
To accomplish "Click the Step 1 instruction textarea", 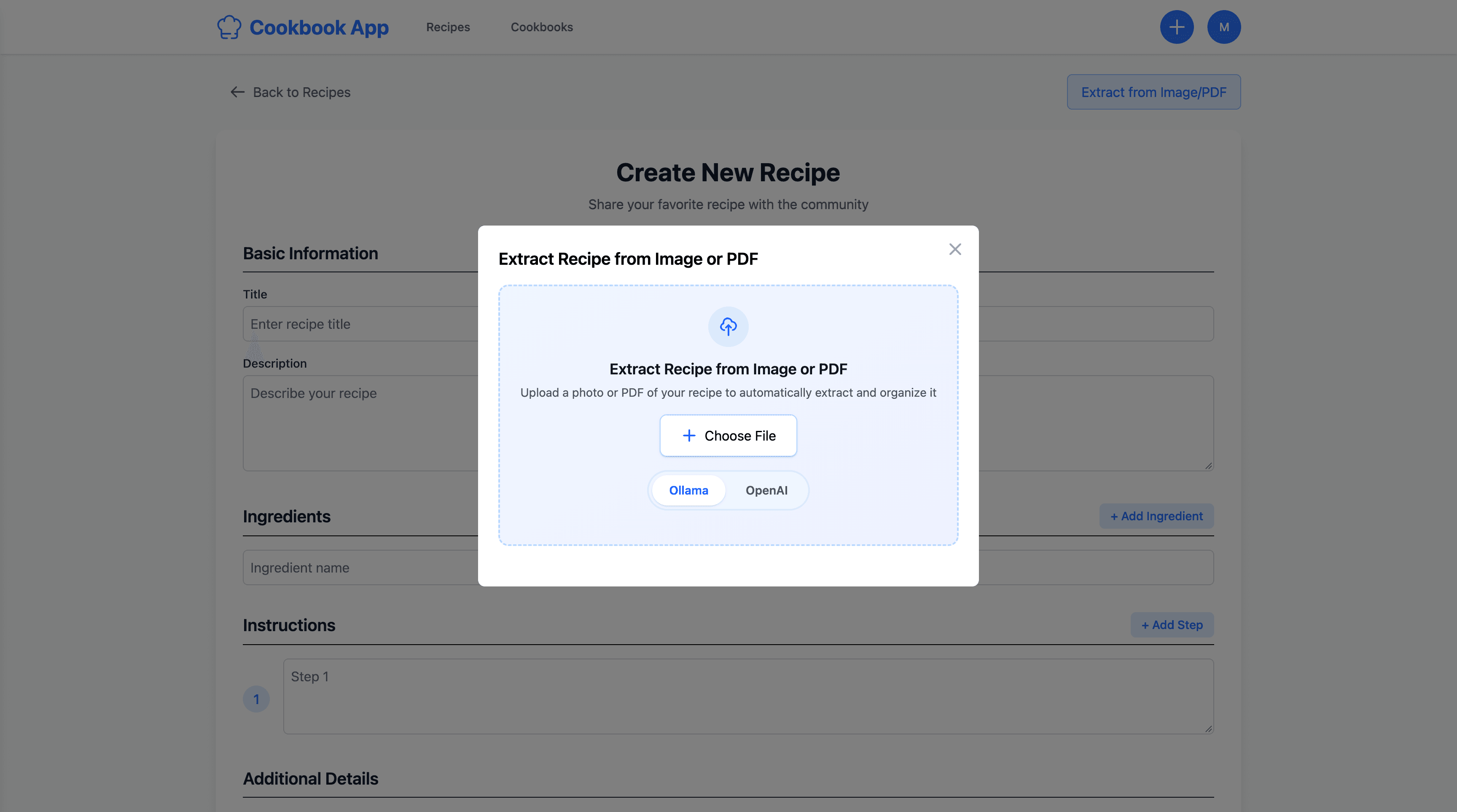I will tap(748, 696).
